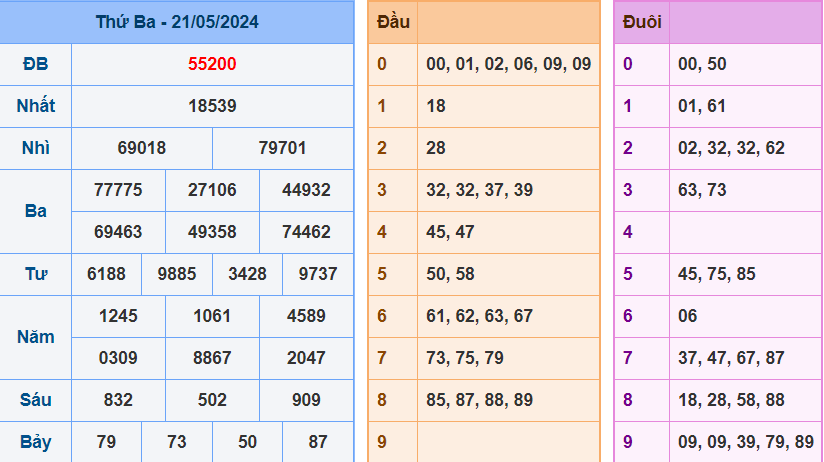Select the Bảy prize label

[36, 443]
